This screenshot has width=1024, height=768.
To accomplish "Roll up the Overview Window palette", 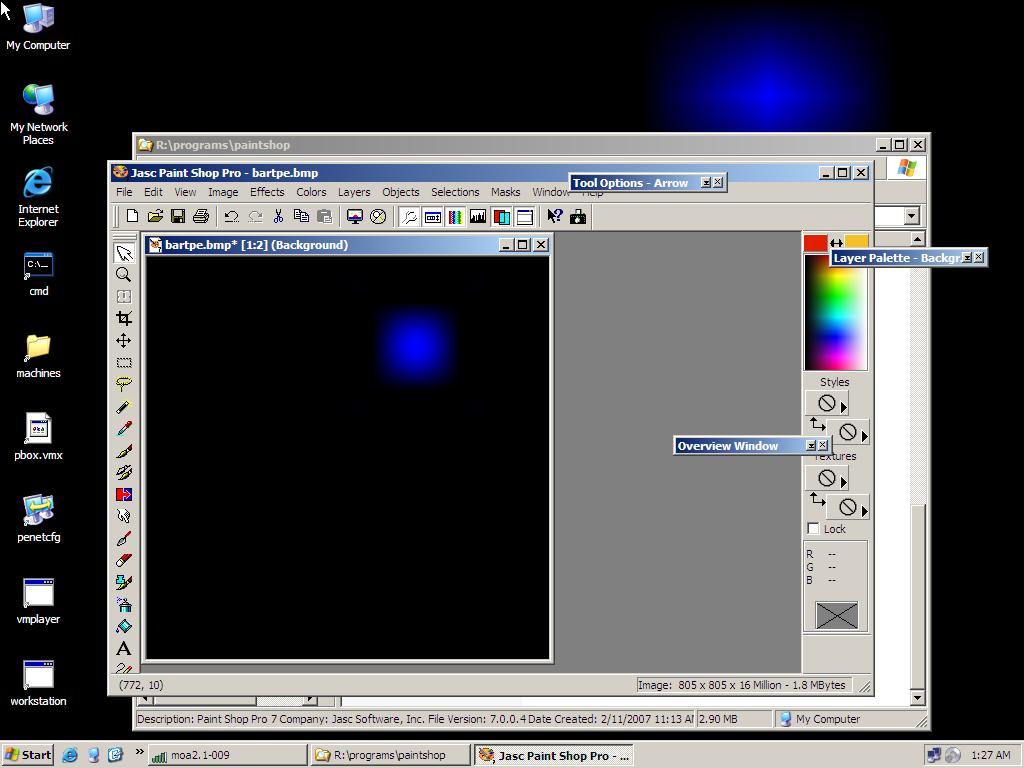I will (x=811, y=446).
